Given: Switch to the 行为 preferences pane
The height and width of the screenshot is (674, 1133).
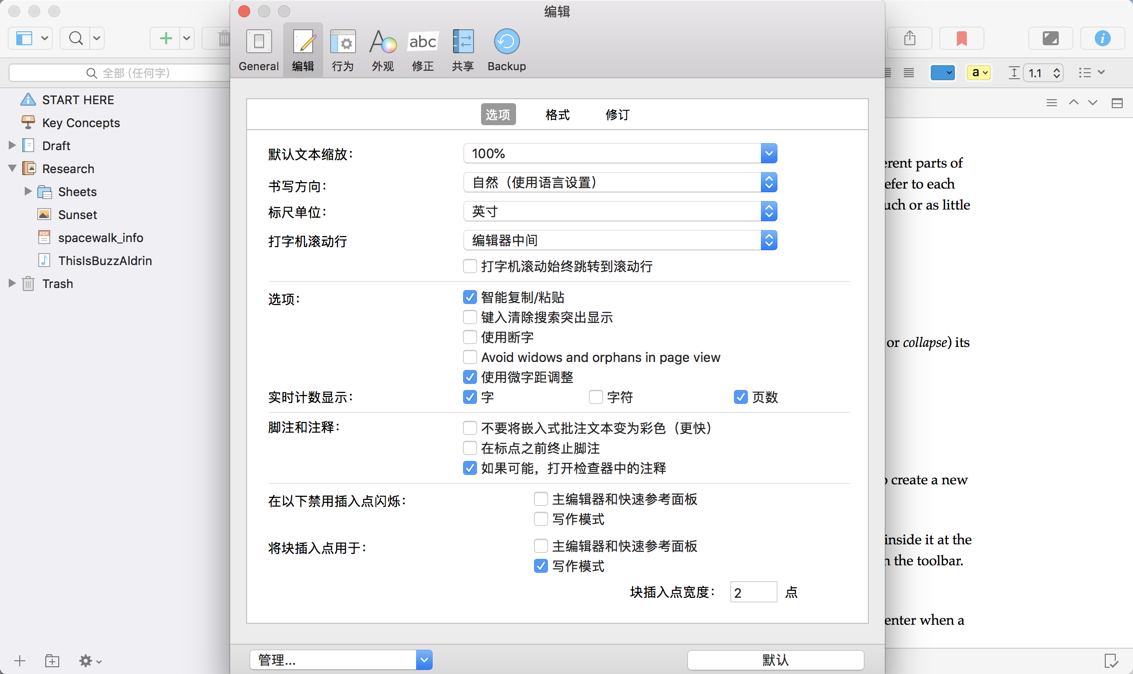Looking at the screenshot, I should pyautogui.click(x=343, y=48).
